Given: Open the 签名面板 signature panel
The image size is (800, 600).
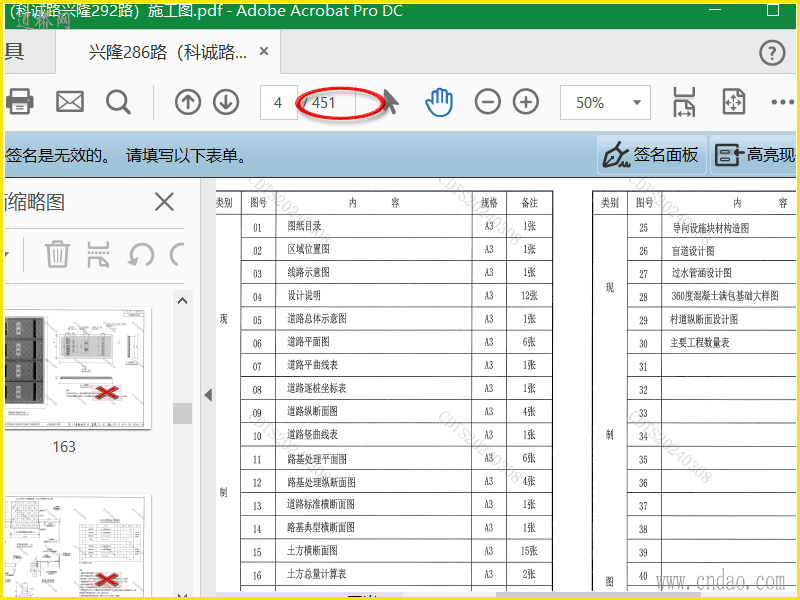Looking at the screenshot, I should coord(651,155).
